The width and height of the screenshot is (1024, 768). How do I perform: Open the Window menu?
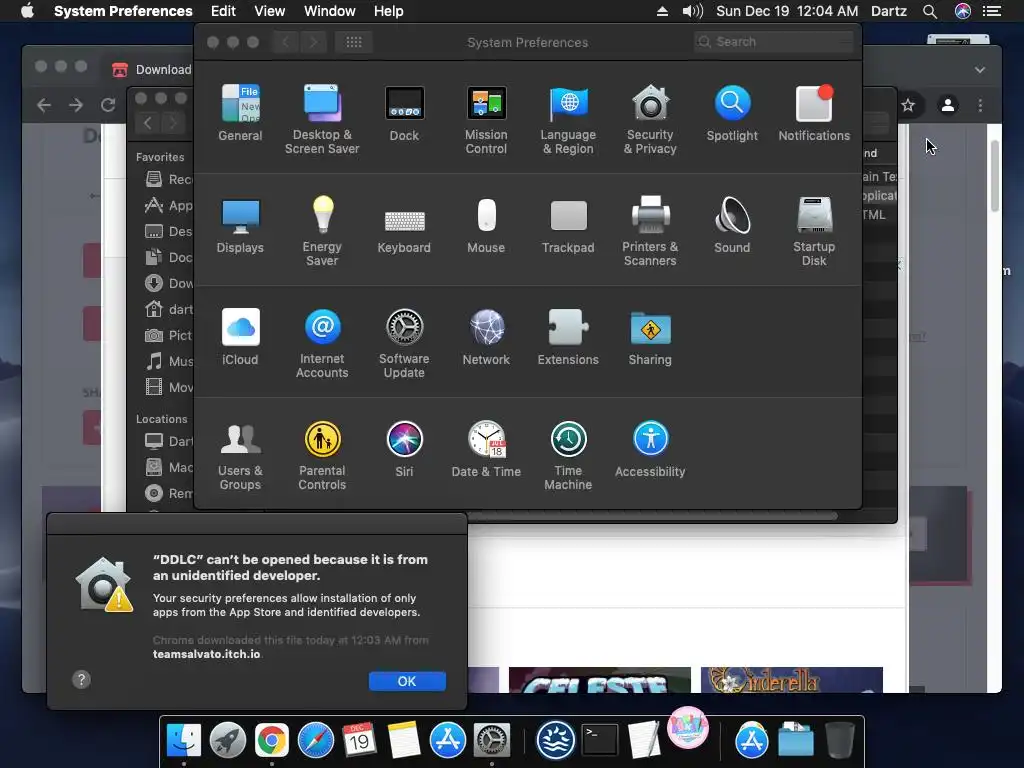pos(330,11)
